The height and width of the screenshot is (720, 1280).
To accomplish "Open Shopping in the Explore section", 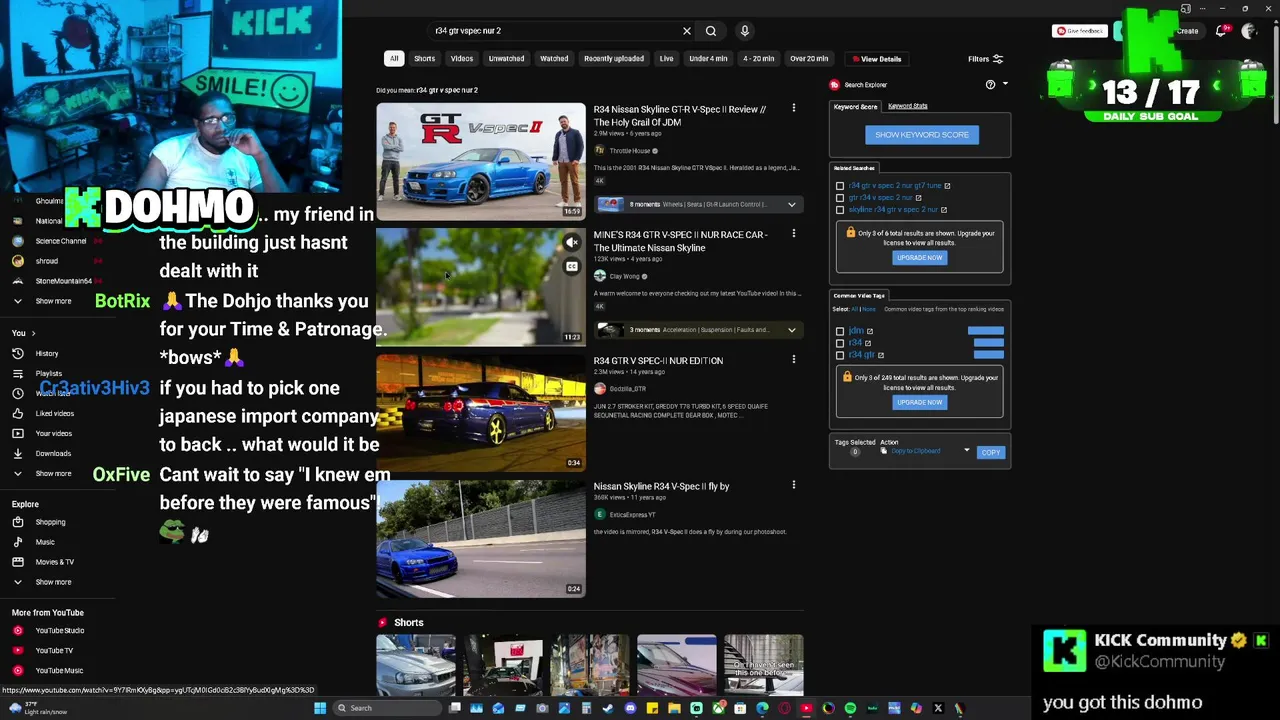I will [50, 522].
